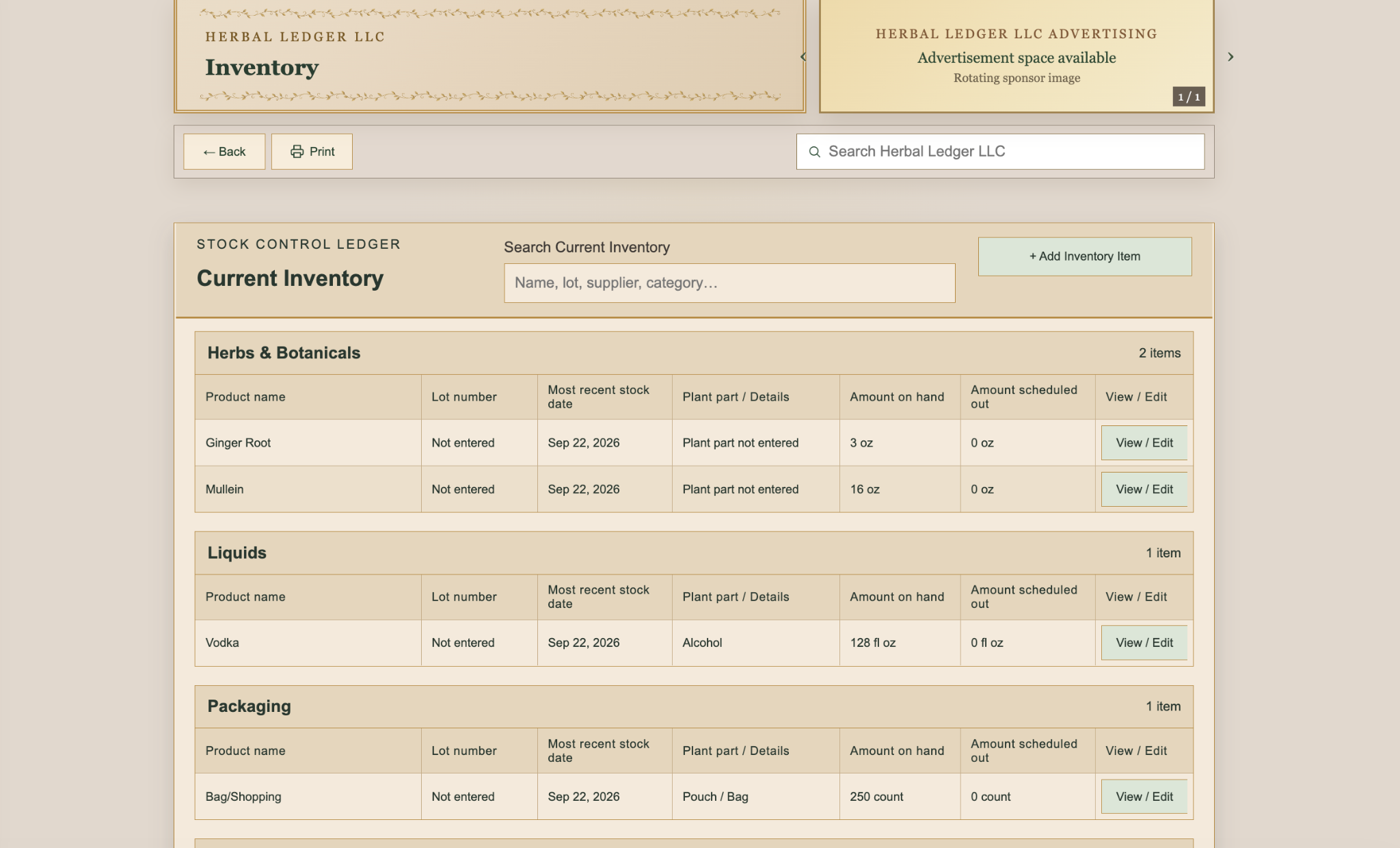1400x848 pixels.
Task: Click the Packaging section heading
Action: coord(249,706)
